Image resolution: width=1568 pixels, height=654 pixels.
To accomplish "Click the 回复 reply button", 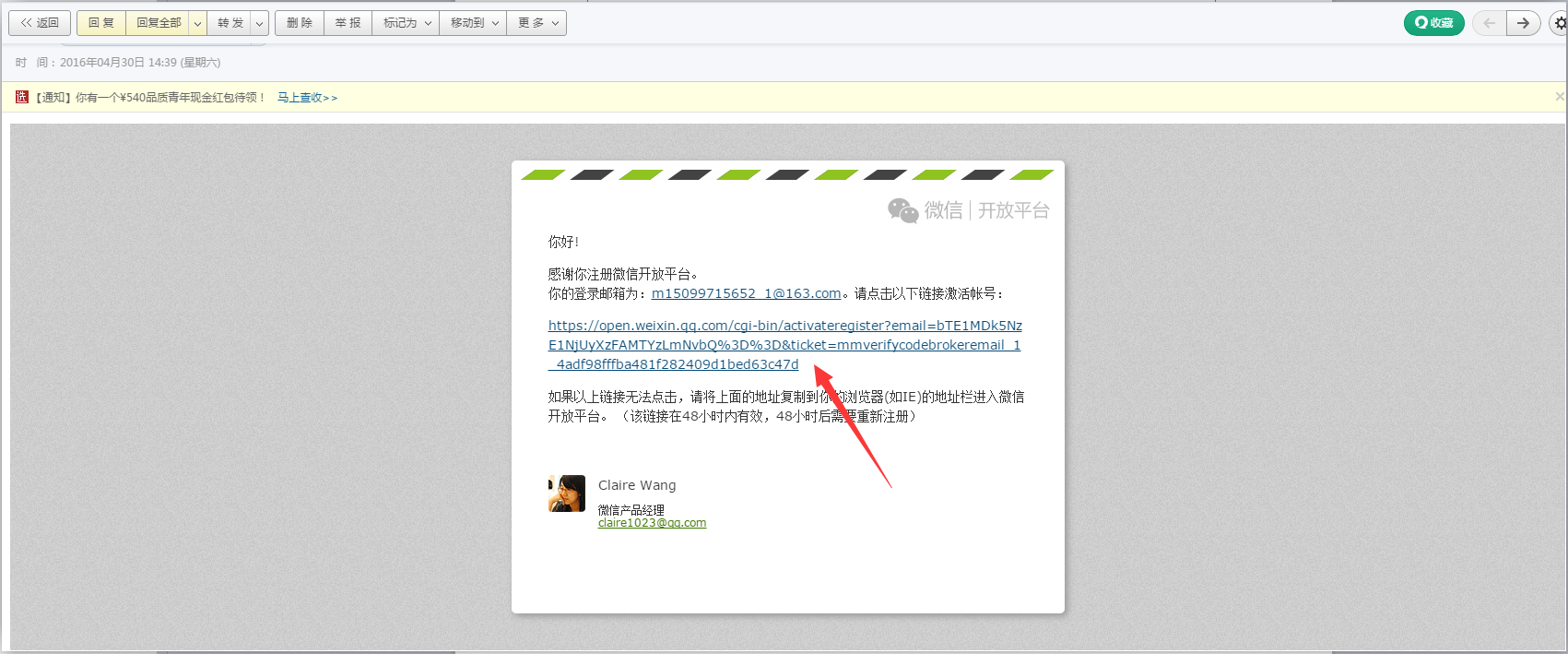I will click(x=101, y=23).
